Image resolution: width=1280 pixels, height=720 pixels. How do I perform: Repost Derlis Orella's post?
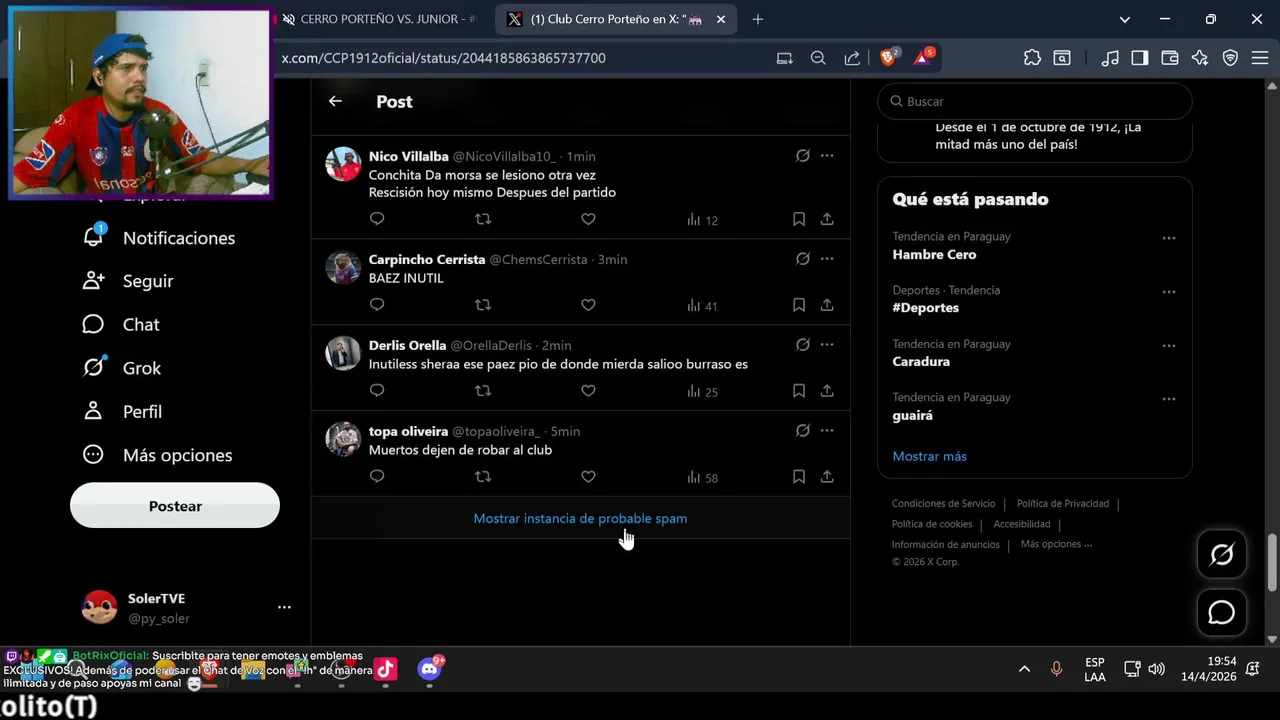click(483, 391)
